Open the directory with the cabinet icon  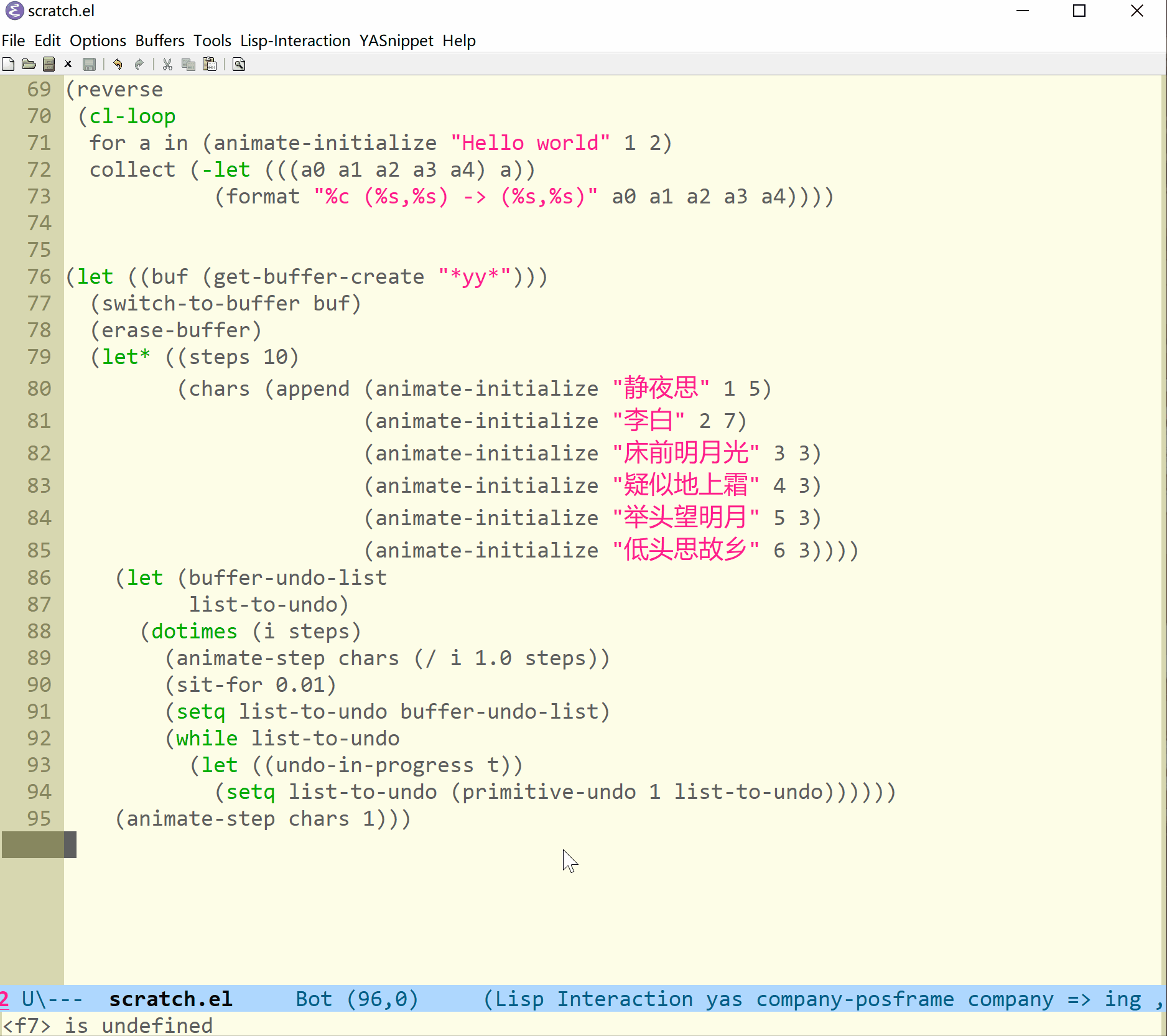(x=49, y=64)
